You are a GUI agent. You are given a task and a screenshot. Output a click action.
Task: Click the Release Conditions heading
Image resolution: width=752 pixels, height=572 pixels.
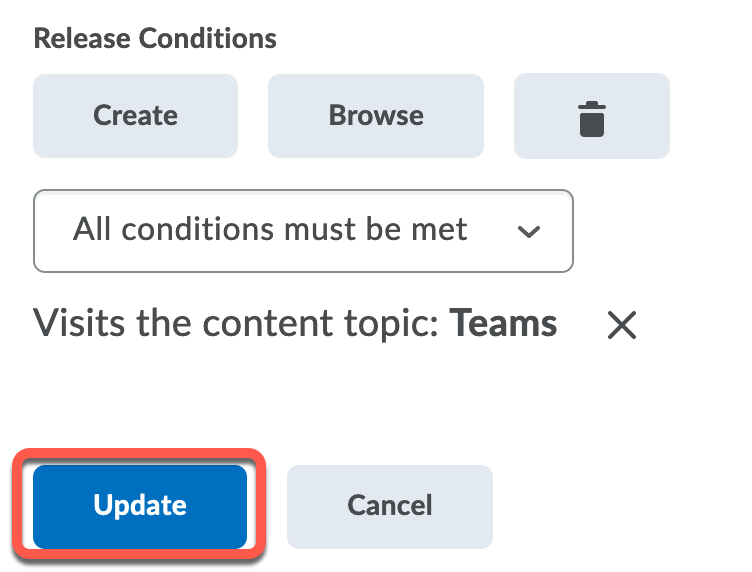[x=155, y=39]
